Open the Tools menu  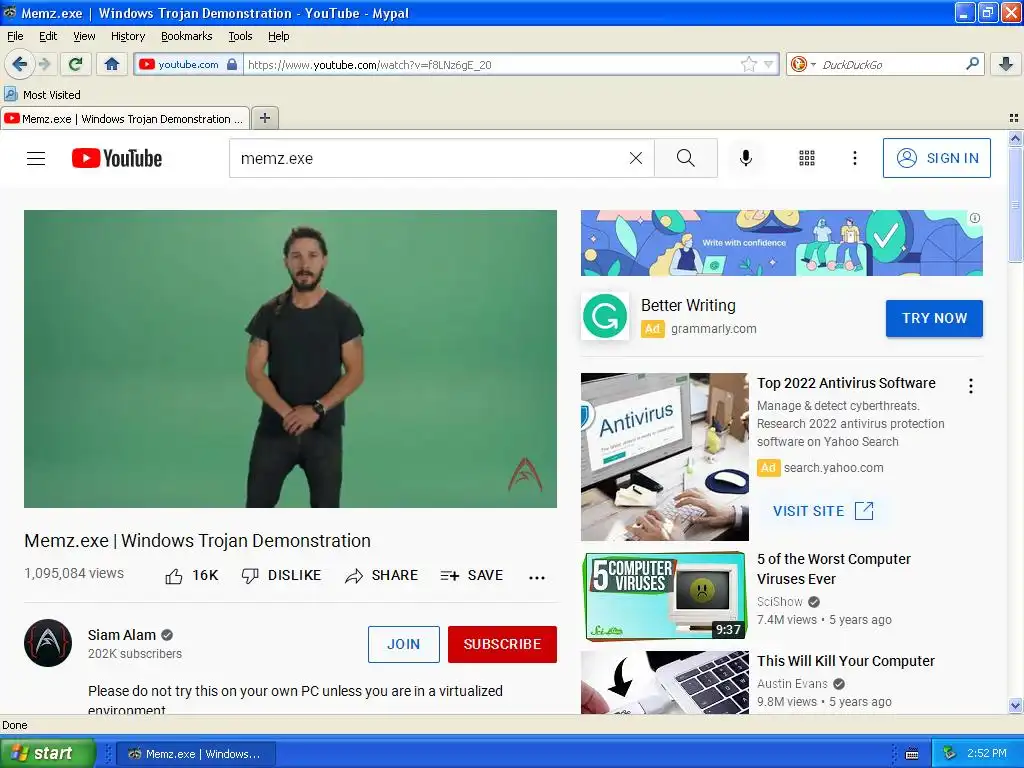(240, 36)
